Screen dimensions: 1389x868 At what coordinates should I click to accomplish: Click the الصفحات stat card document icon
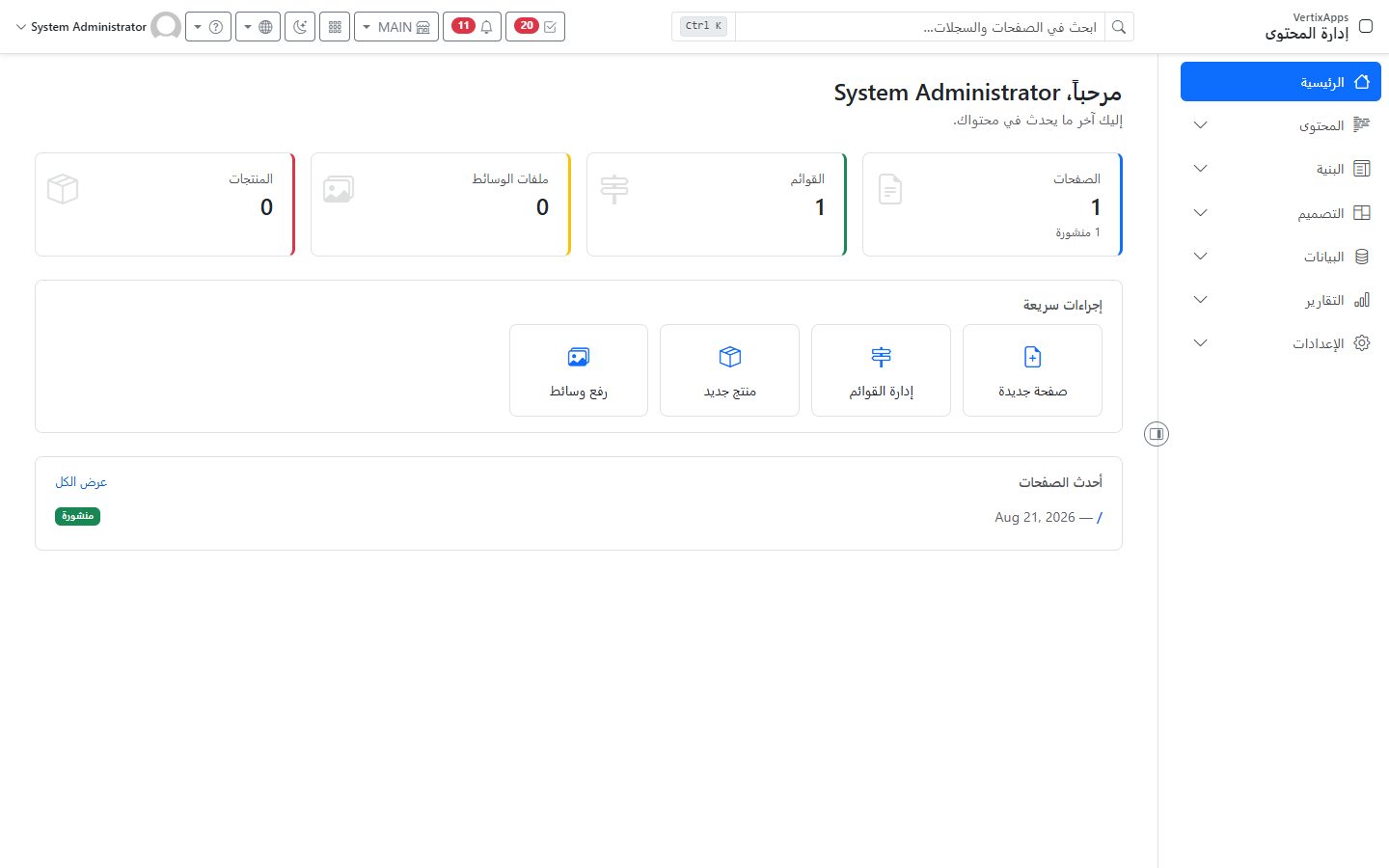(890, 189)
